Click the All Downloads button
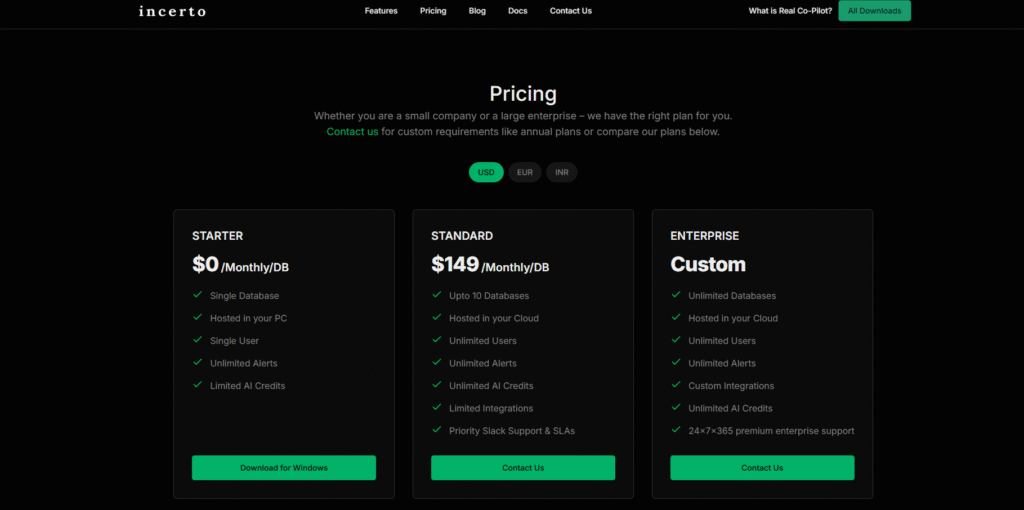The image size is (1024, 510). [874, 11]
